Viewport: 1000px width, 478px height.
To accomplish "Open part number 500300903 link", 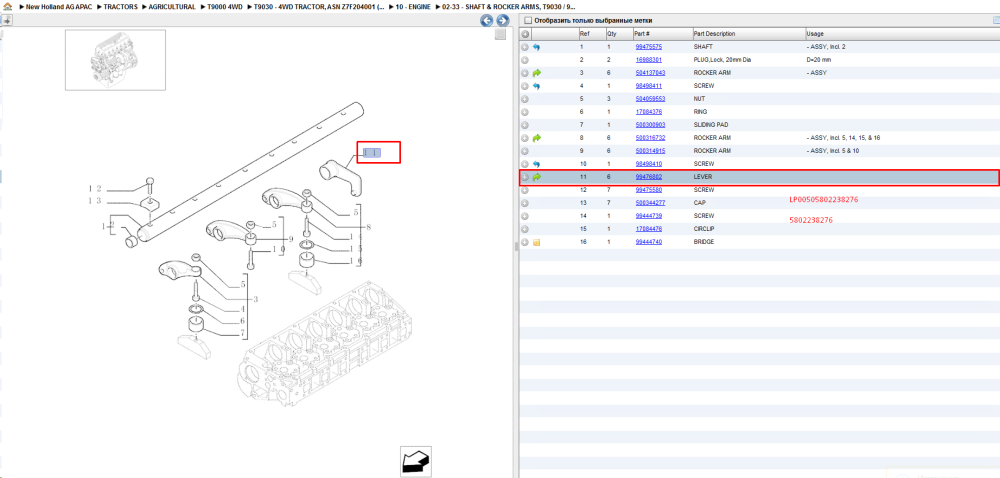I will coord(651,125).
